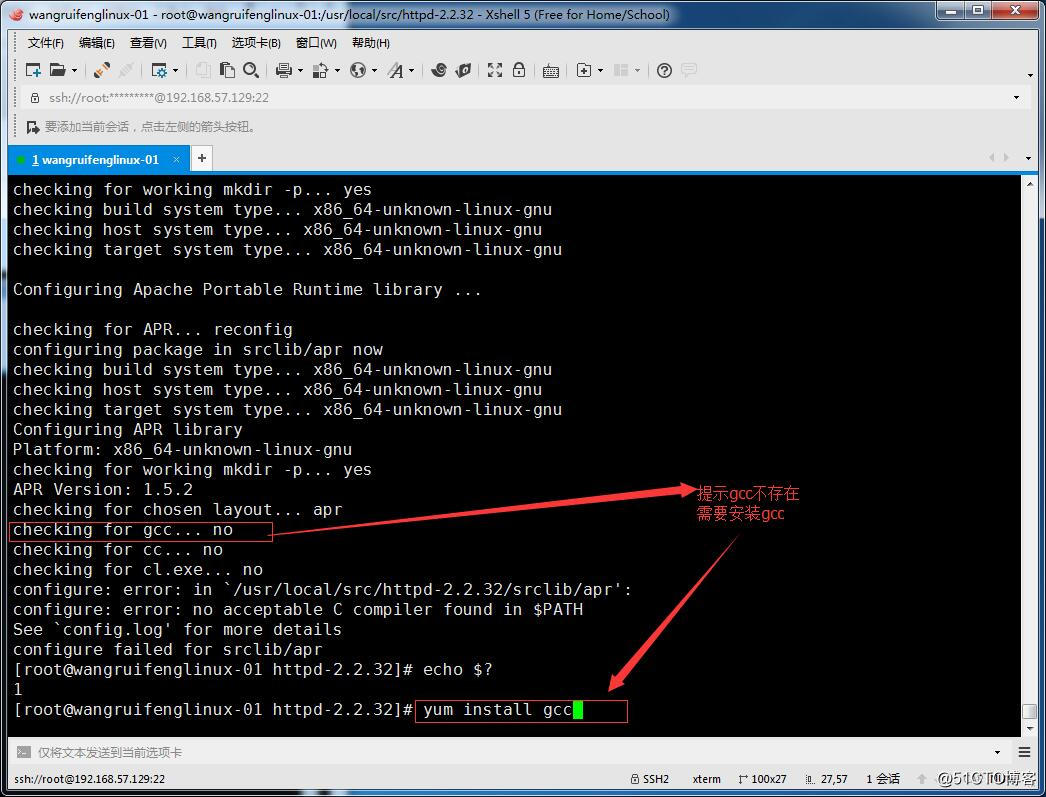1046x797 pixels.
Task: Click the lock screen padlock icon
Action: tap(519, 70)
